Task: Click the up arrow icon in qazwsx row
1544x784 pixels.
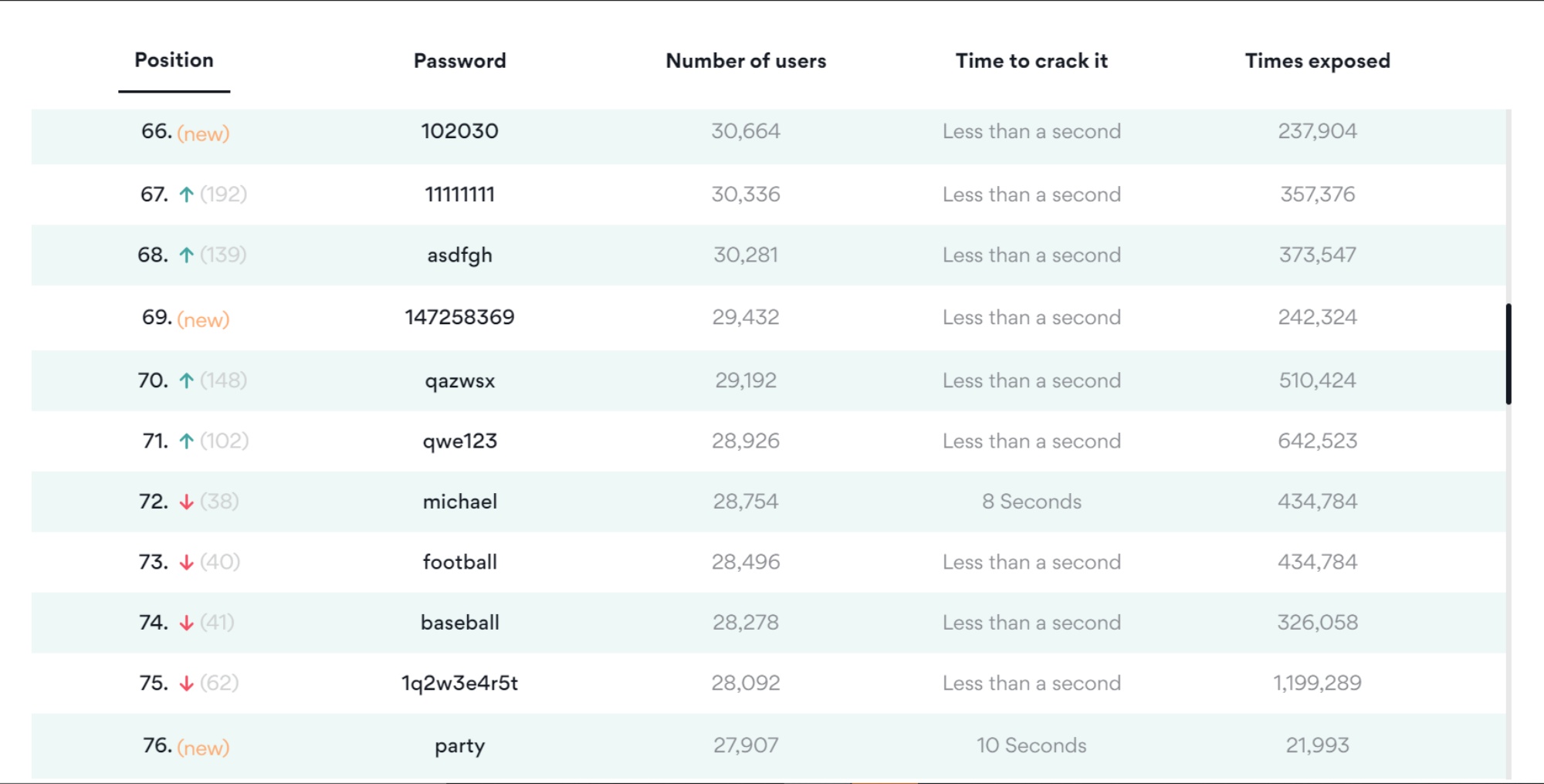Action: 186,380
